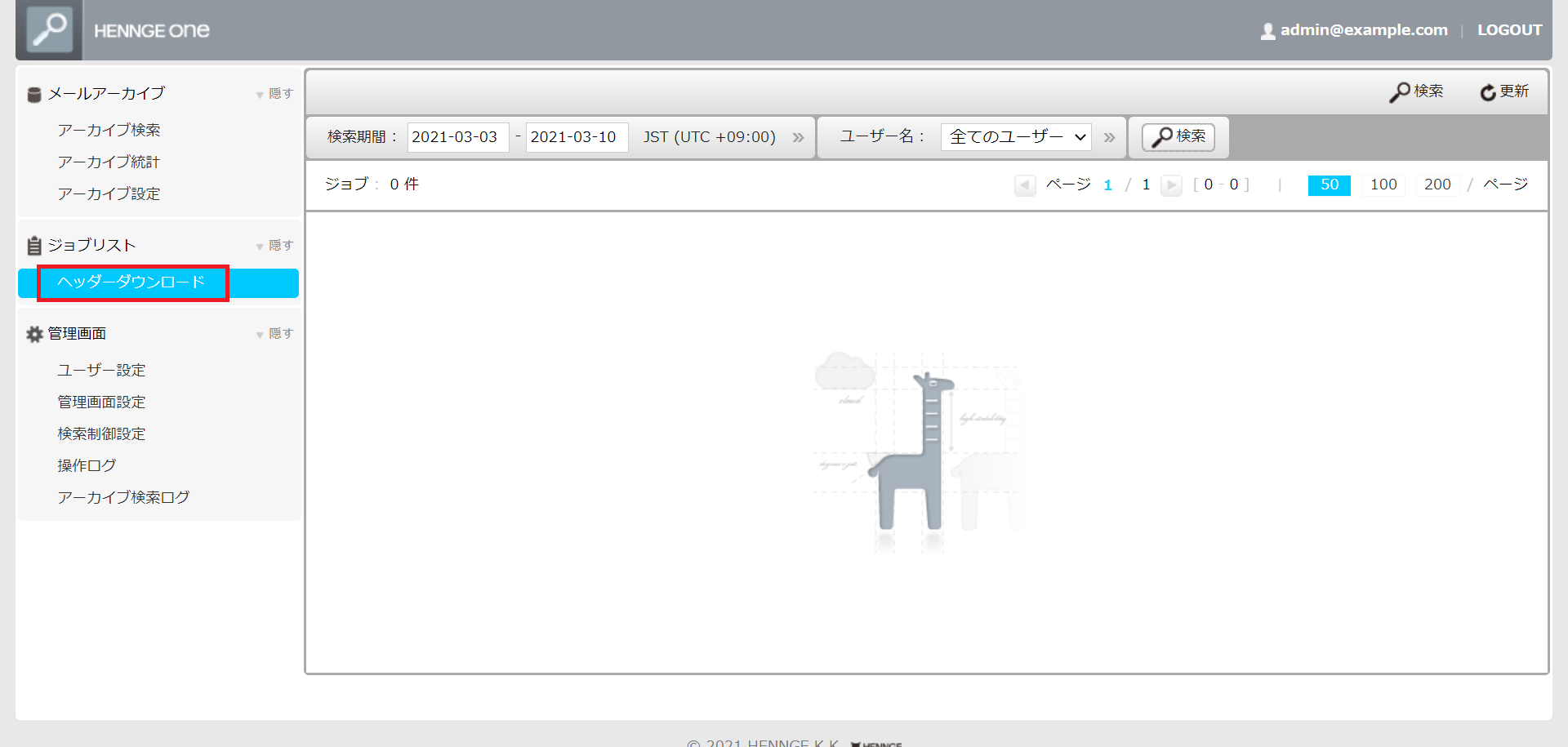
Task: Expand the date range double-chevron
Action: (798, 137)
